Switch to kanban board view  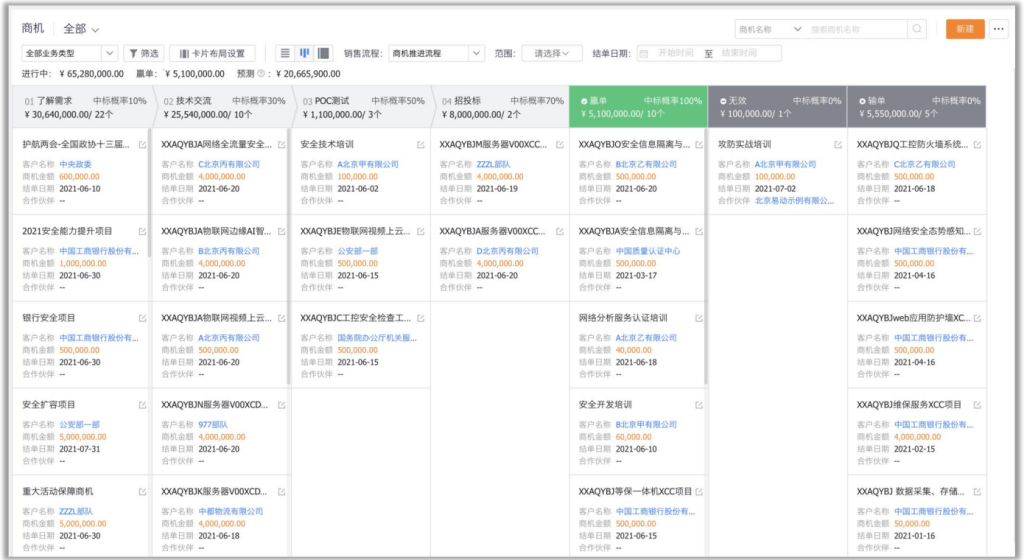304,53
